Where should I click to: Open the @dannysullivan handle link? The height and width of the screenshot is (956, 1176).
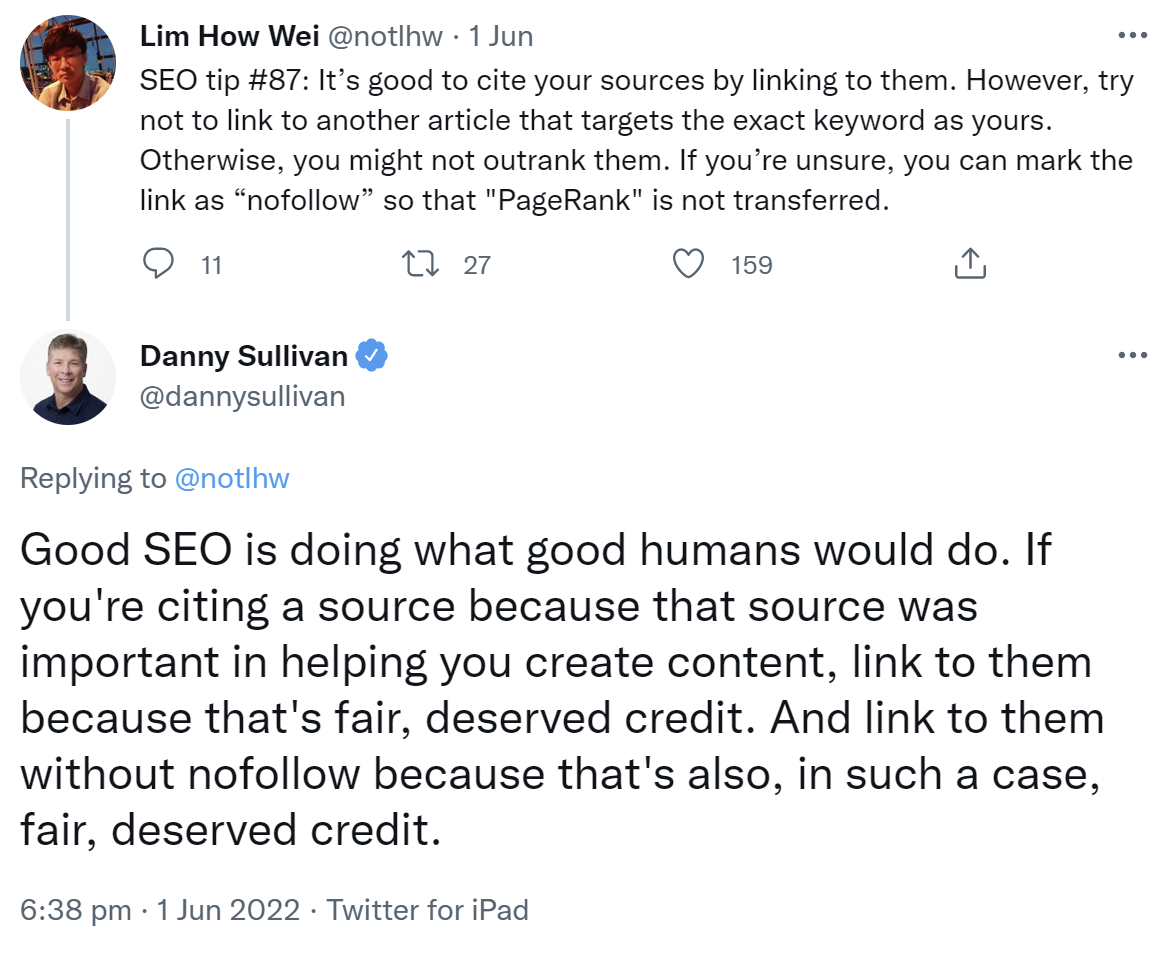(242, 396)
